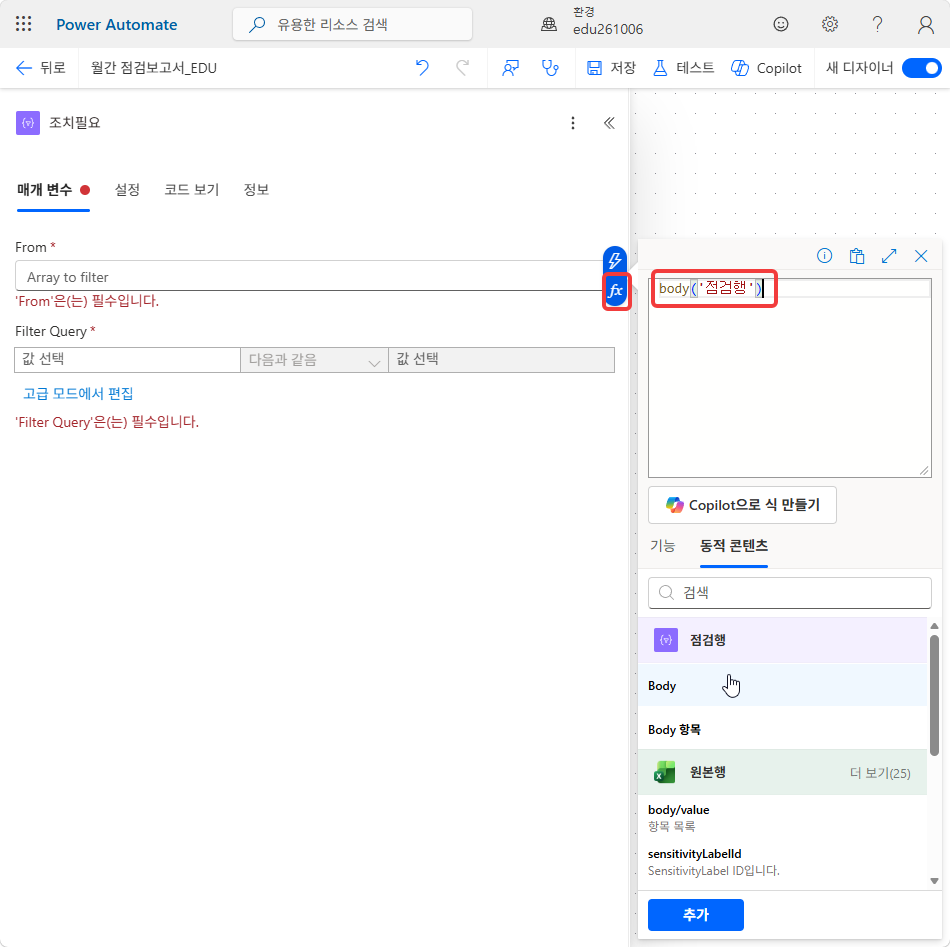
Task: Open the 코드 보기 tab
Action: click(191, 190)
